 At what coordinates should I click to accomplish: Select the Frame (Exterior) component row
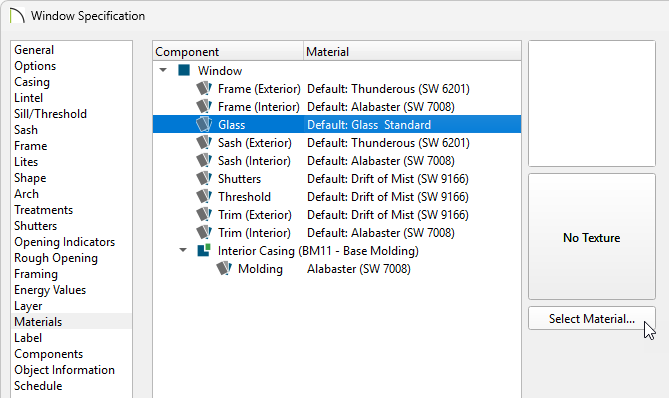(x=337, y=89)
